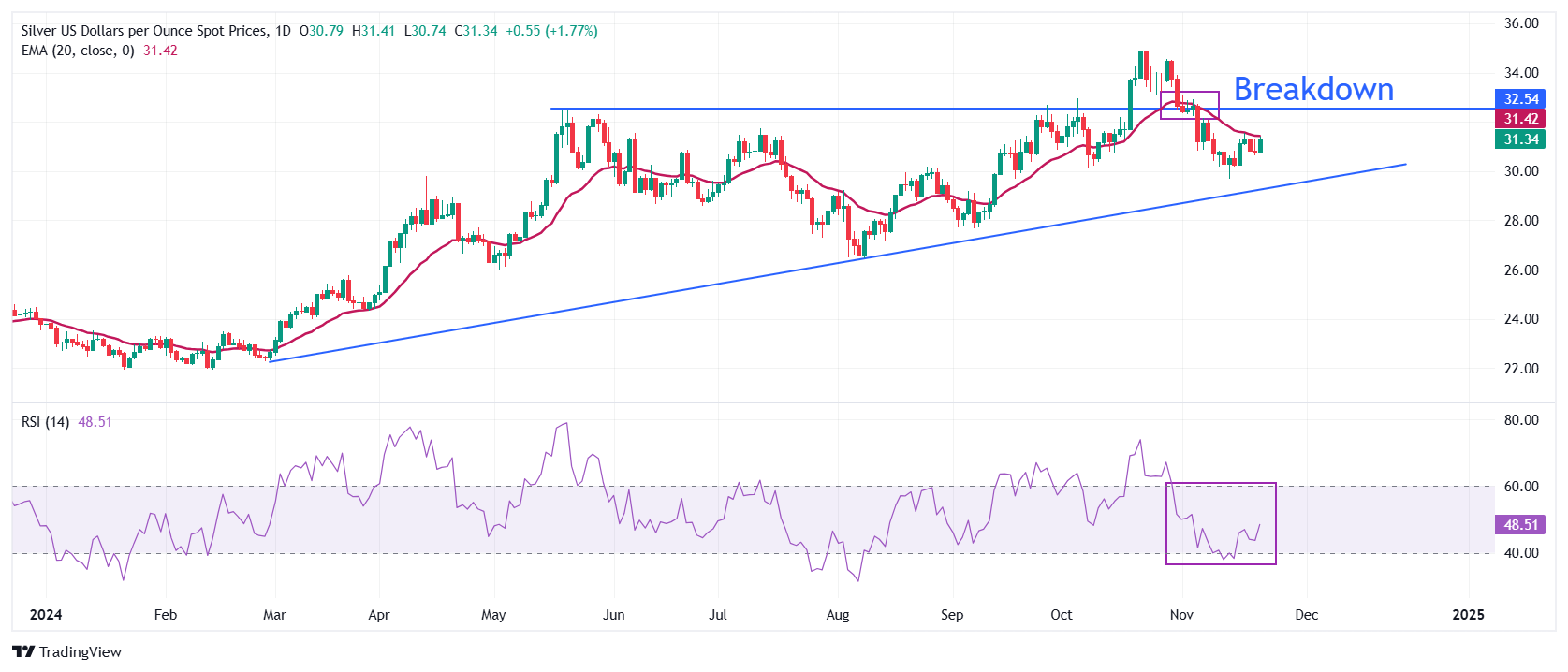The width and height of the screenshot is (1568, 672).
Task: Select the EMA (20, close, 0) indicator label
Action: click(78, 51)
